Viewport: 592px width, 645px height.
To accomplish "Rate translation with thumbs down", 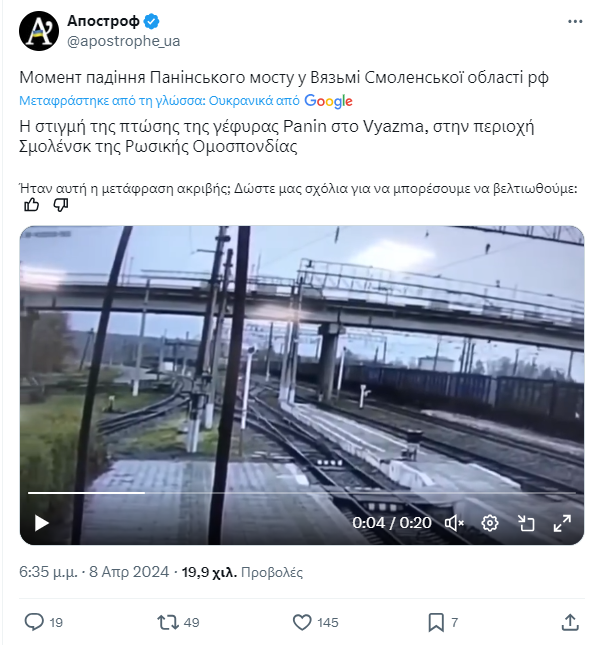I will coord(61,204).
